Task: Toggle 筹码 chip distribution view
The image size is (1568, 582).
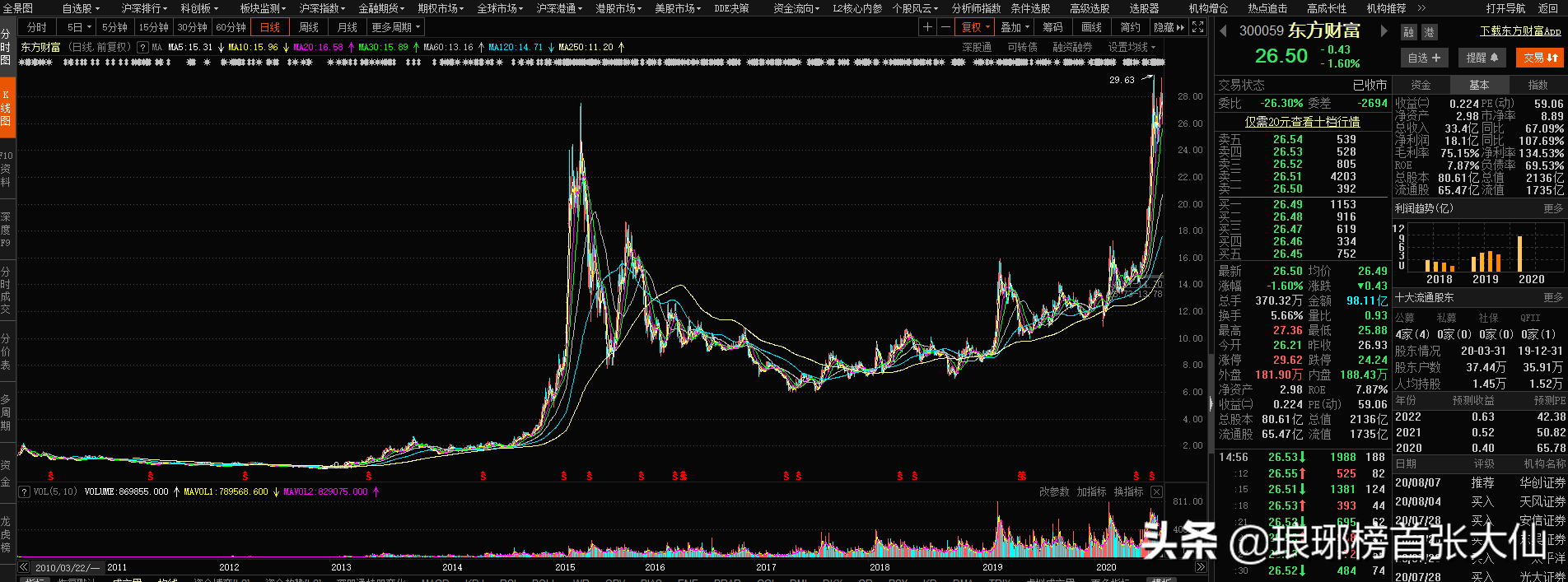Action: (x=1052, y=27)
